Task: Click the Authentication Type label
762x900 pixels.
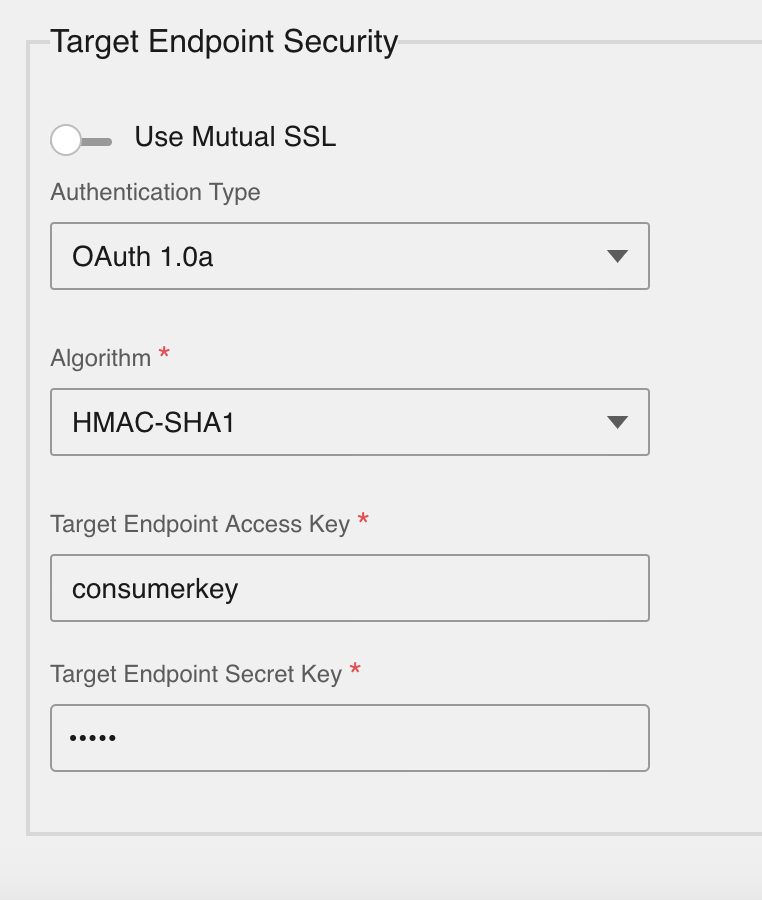Action: 155,192
